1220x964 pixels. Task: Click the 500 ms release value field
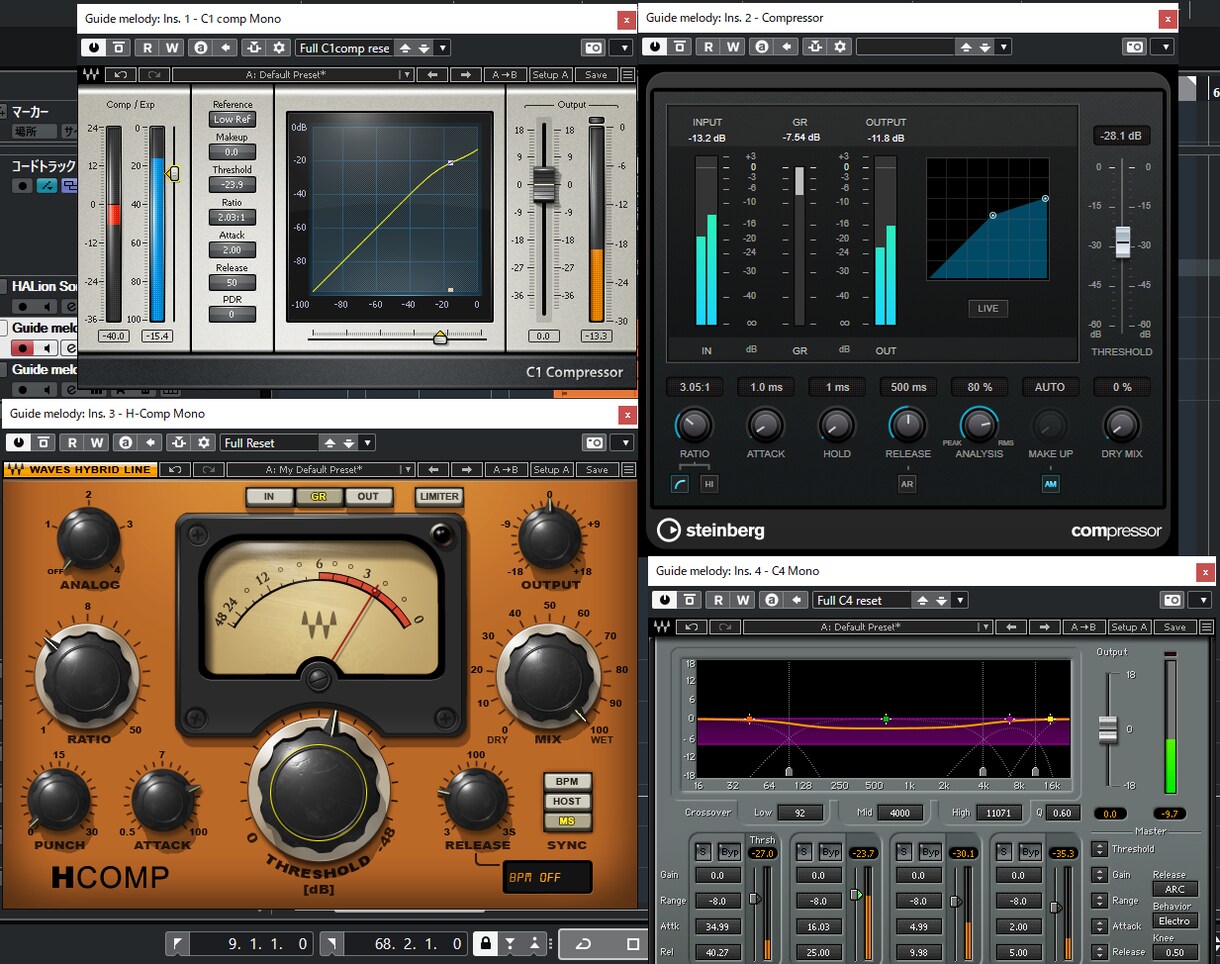[x=908, y=387]
